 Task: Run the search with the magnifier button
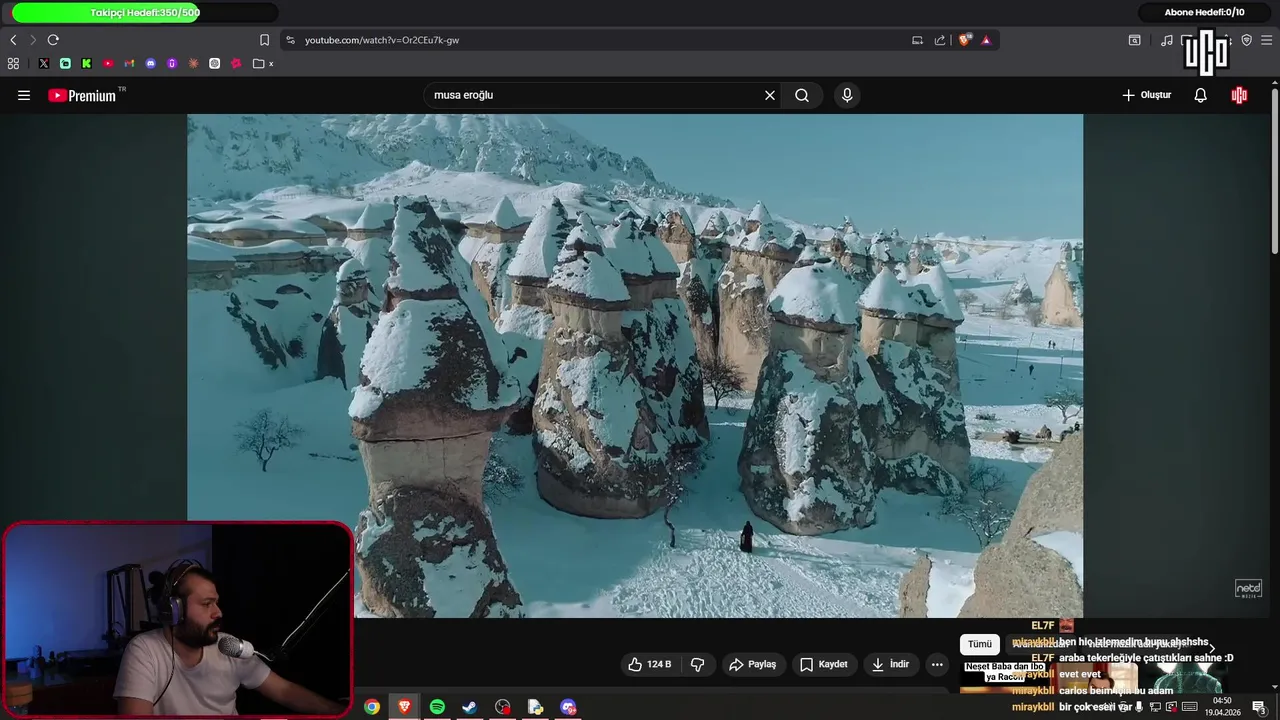pyautogui.click(x=802, y=95)
